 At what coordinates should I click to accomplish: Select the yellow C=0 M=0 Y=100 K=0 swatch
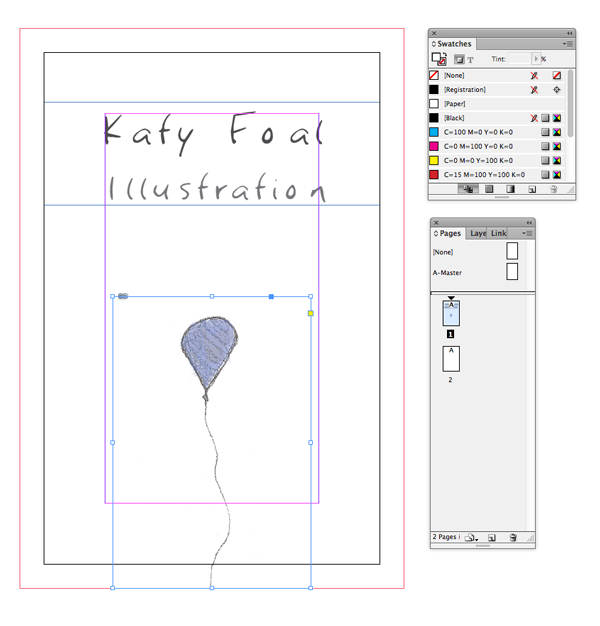pos(497,160)
